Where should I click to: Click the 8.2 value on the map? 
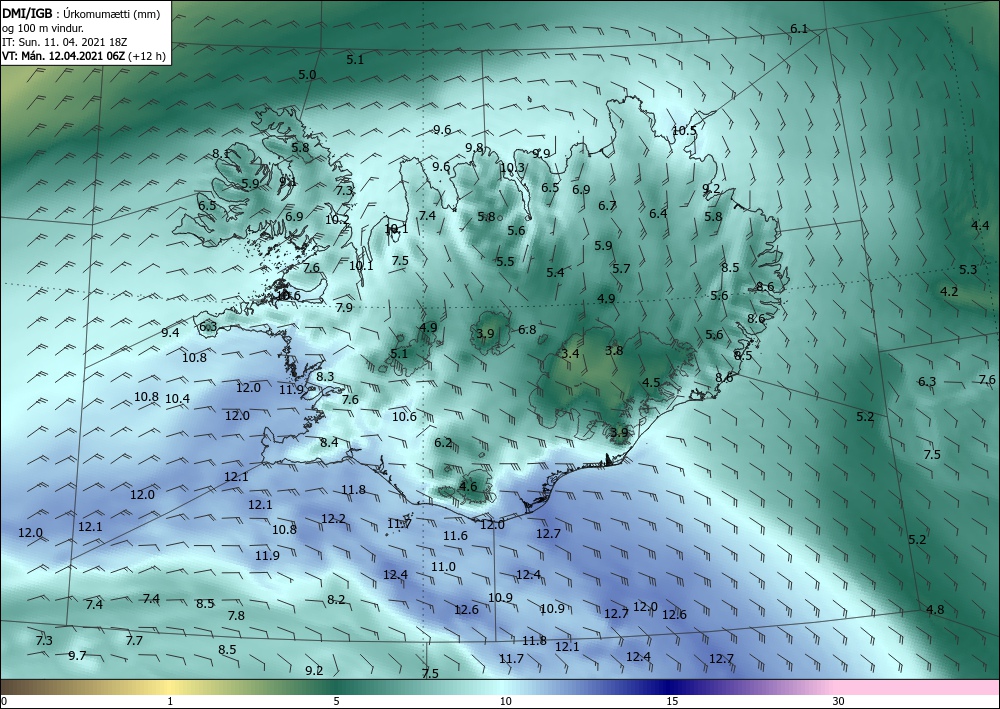[336, 599]
